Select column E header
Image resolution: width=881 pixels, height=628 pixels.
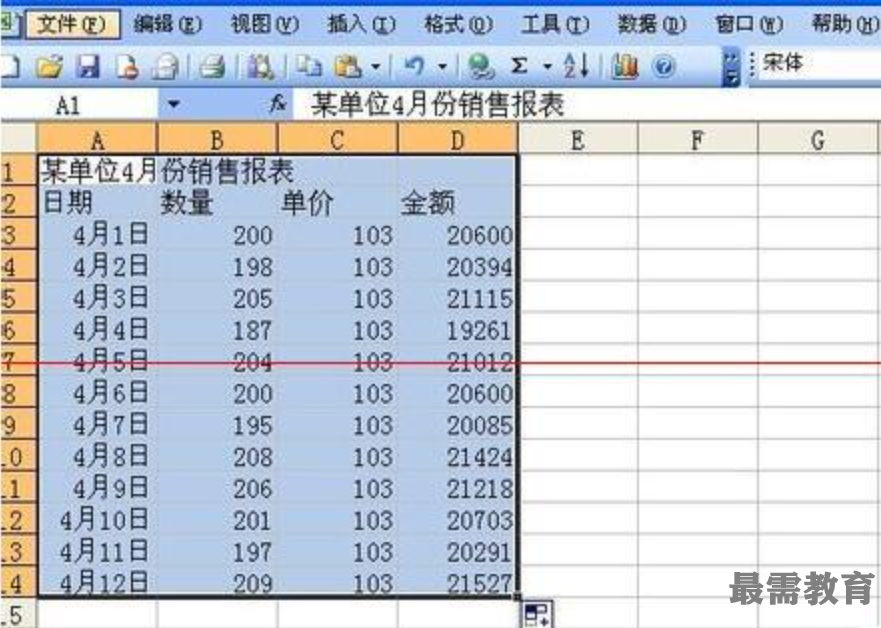[x=578, y=139]
